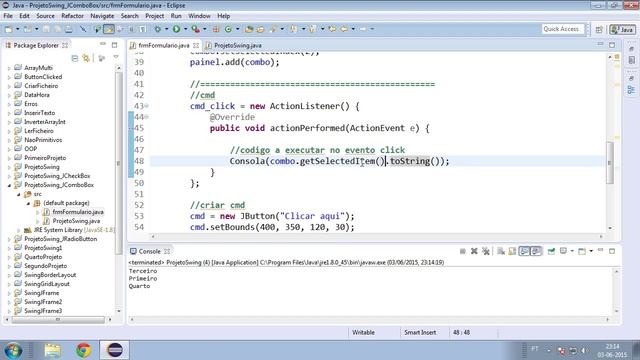Switch to ProjetoSwing.java editor tab
This screenshot has height=360, width=640.
click(238, 45)
